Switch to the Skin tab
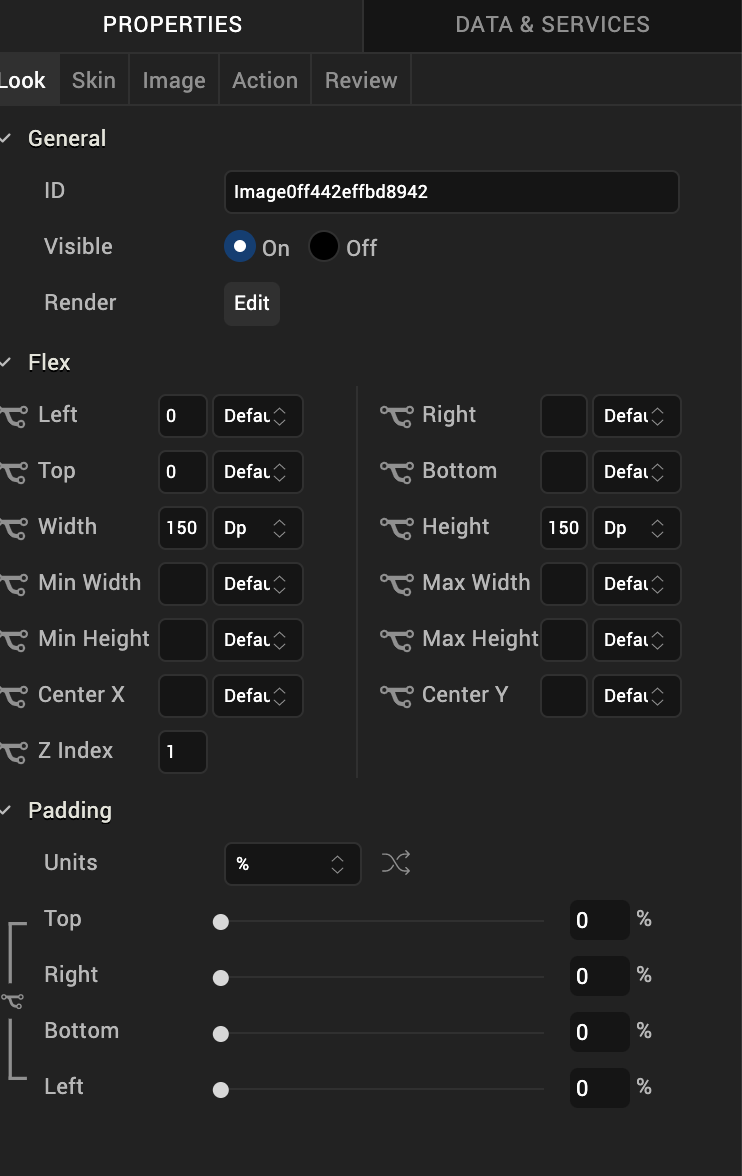 93,80
